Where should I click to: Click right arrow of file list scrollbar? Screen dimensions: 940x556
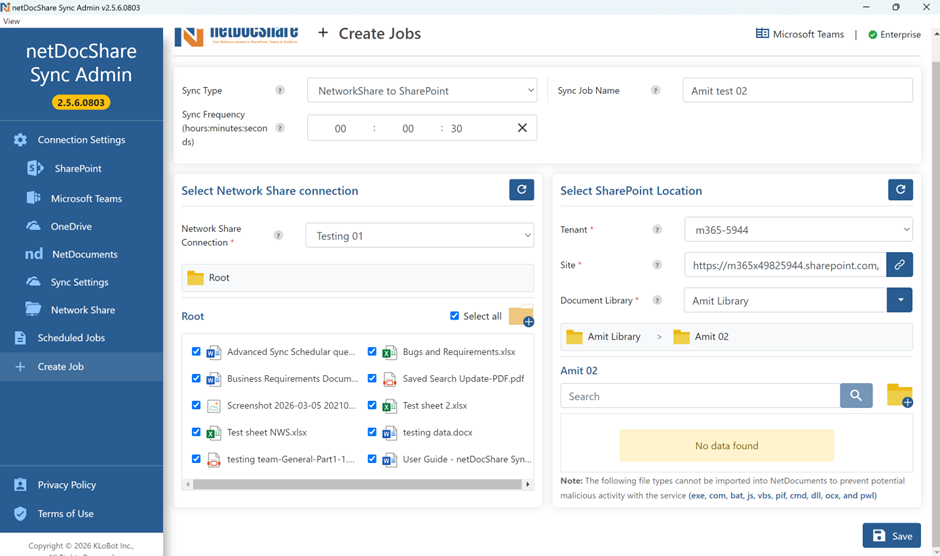(528, 484)
